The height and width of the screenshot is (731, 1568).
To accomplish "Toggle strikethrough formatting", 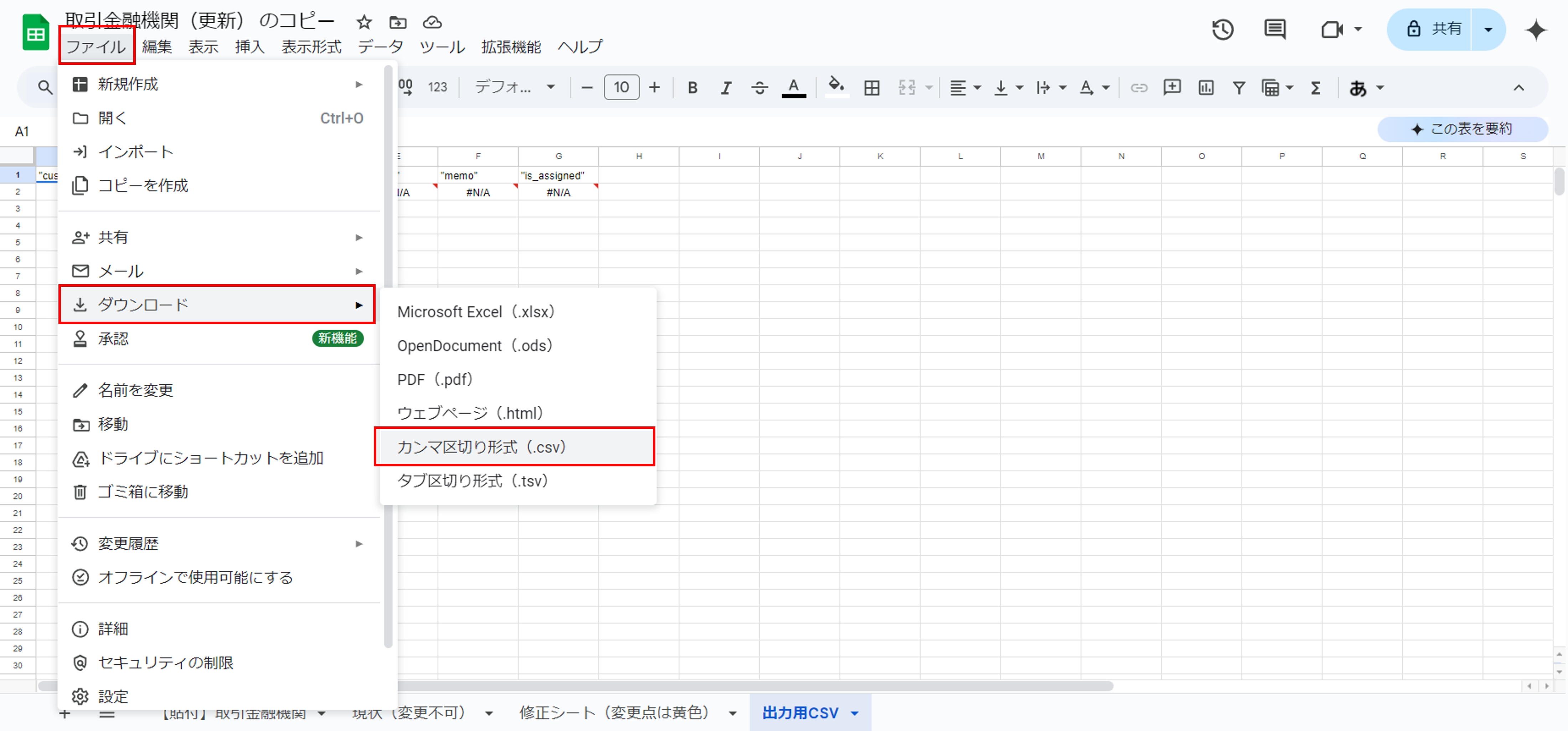I will pyautogui.click(x=759, y=88).
